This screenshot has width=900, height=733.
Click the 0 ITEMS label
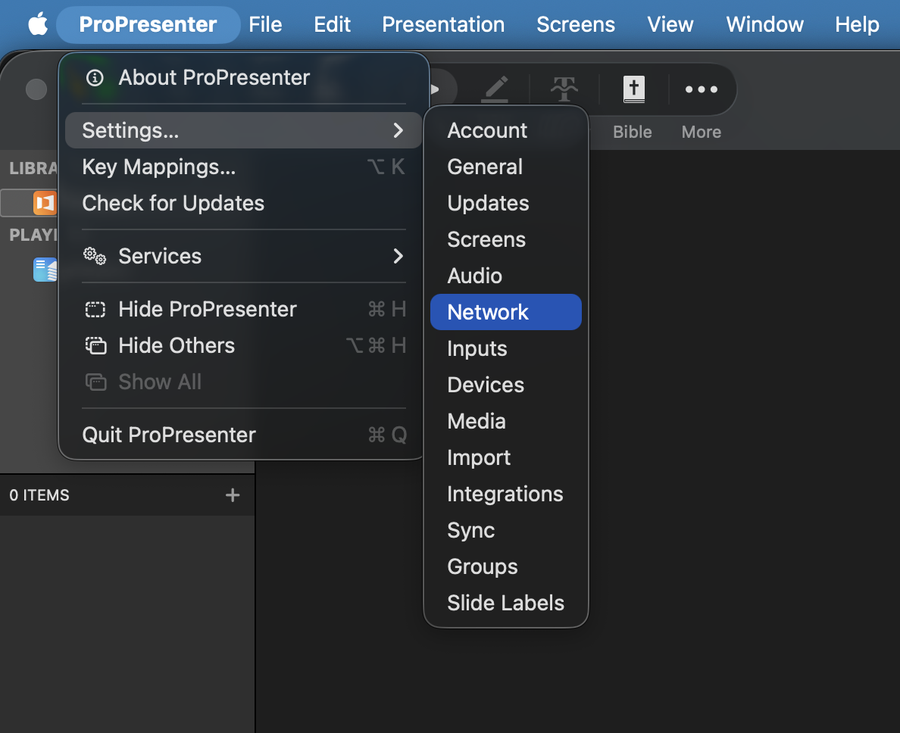[39, 495]
